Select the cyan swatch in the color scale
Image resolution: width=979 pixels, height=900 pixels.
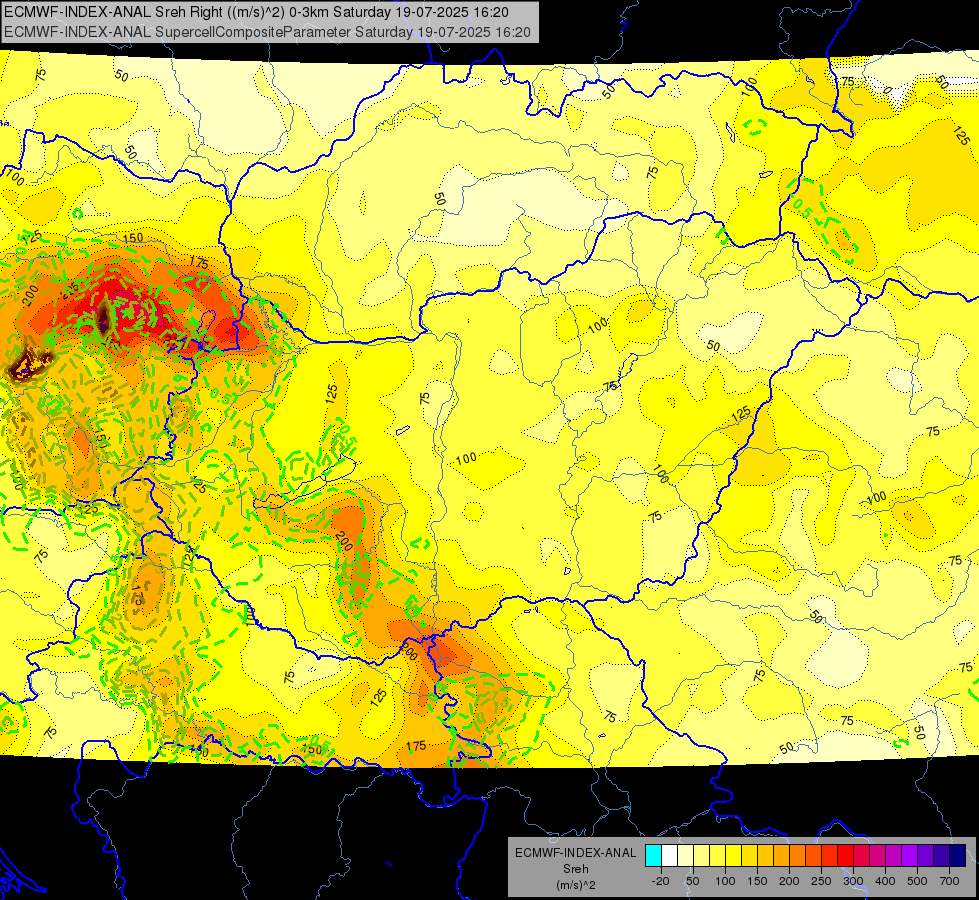[654, 856]
